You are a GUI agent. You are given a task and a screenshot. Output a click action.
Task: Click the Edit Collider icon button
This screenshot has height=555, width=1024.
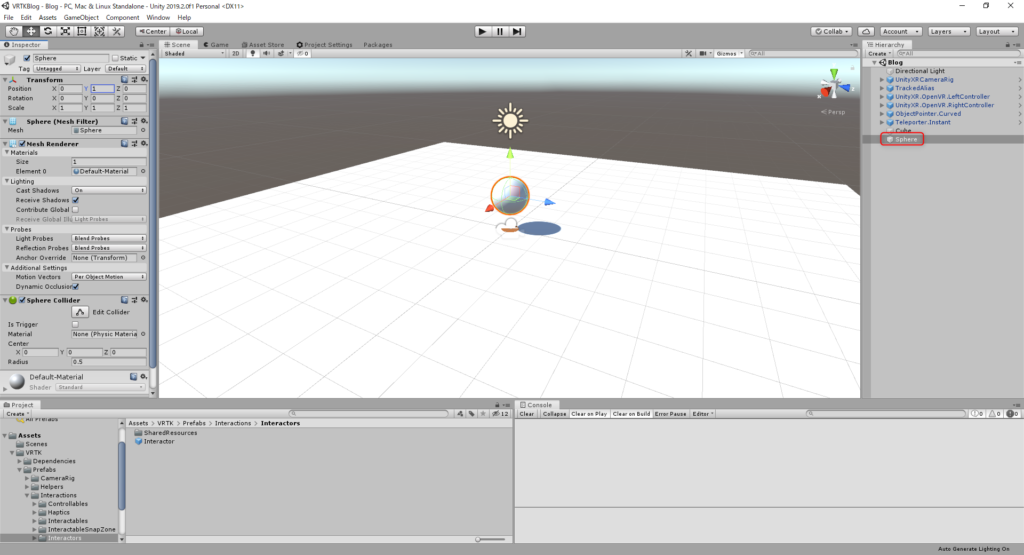[80, 312]
